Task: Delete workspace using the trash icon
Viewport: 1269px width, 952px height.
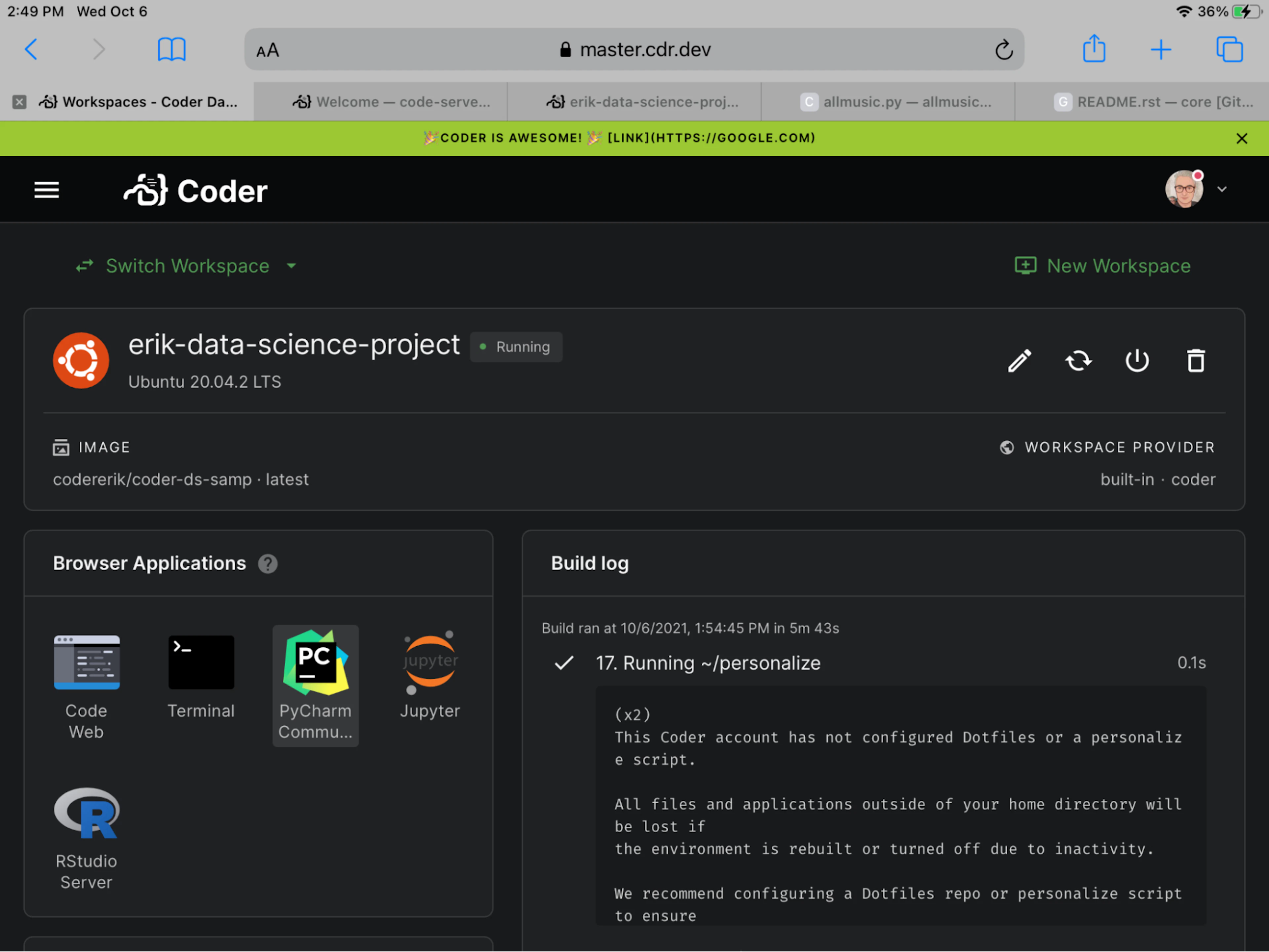Action: (x=1196, y=361)
